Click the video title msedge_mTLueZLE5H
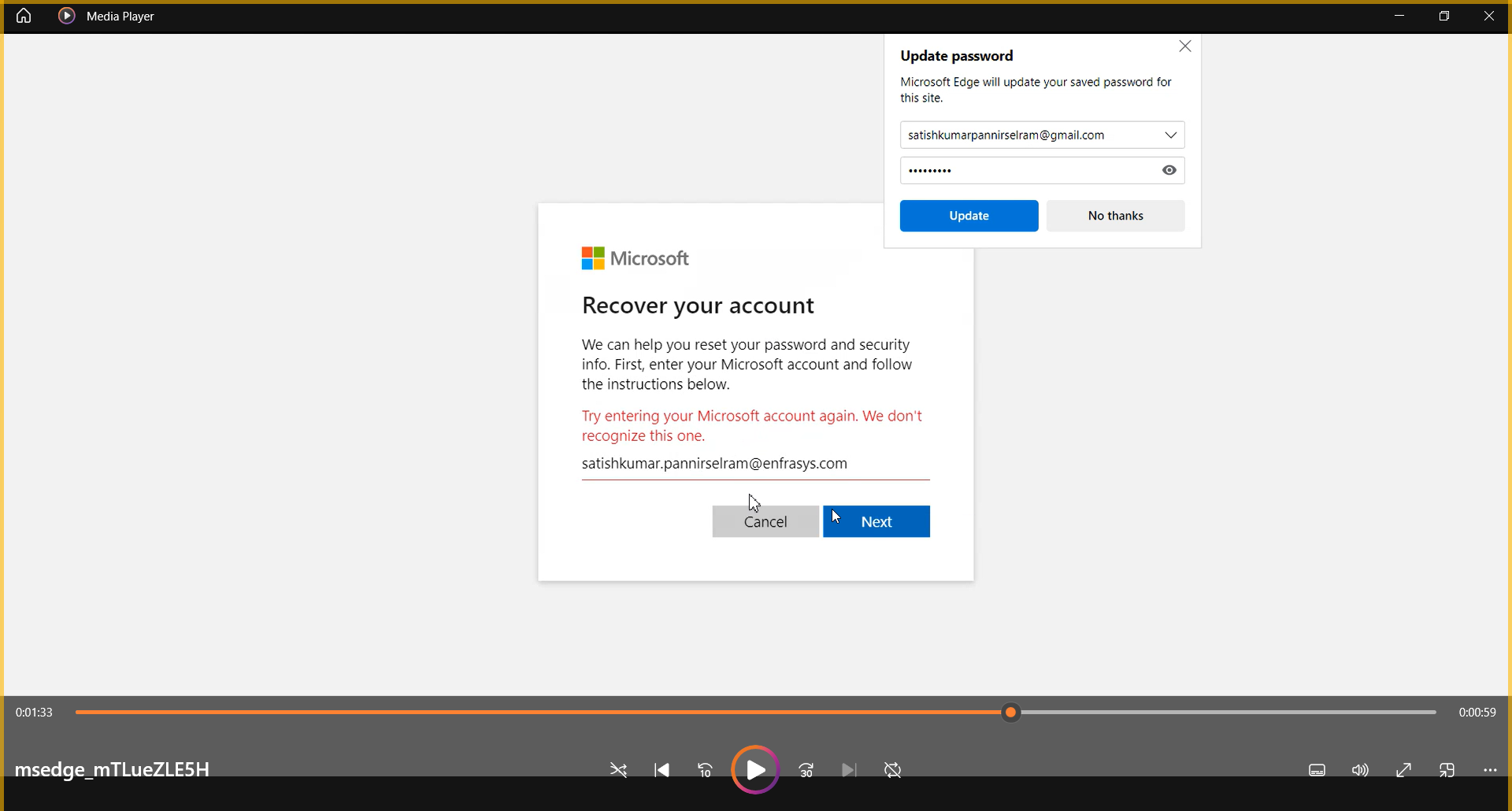The width and height of the screenshot is (1512, 811). point(112,769)
